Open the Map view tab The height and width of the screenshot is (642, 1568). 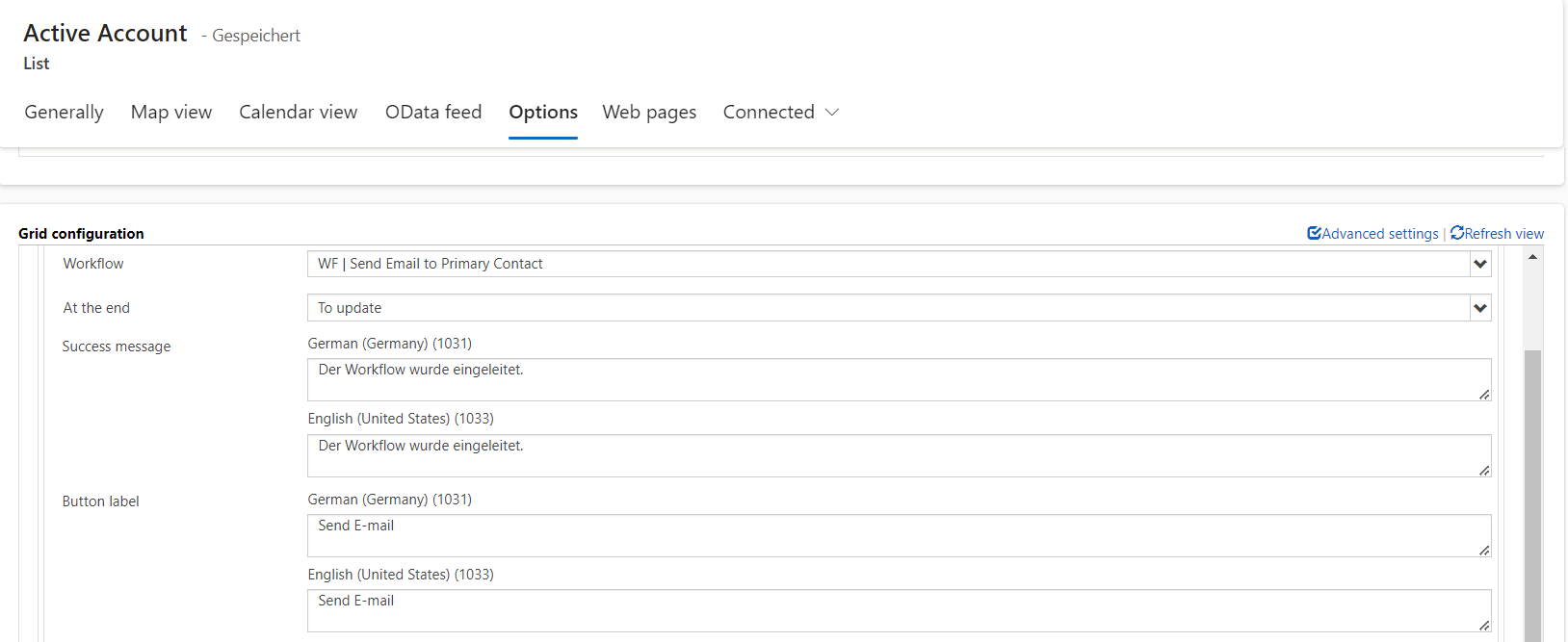coord(171,113)
